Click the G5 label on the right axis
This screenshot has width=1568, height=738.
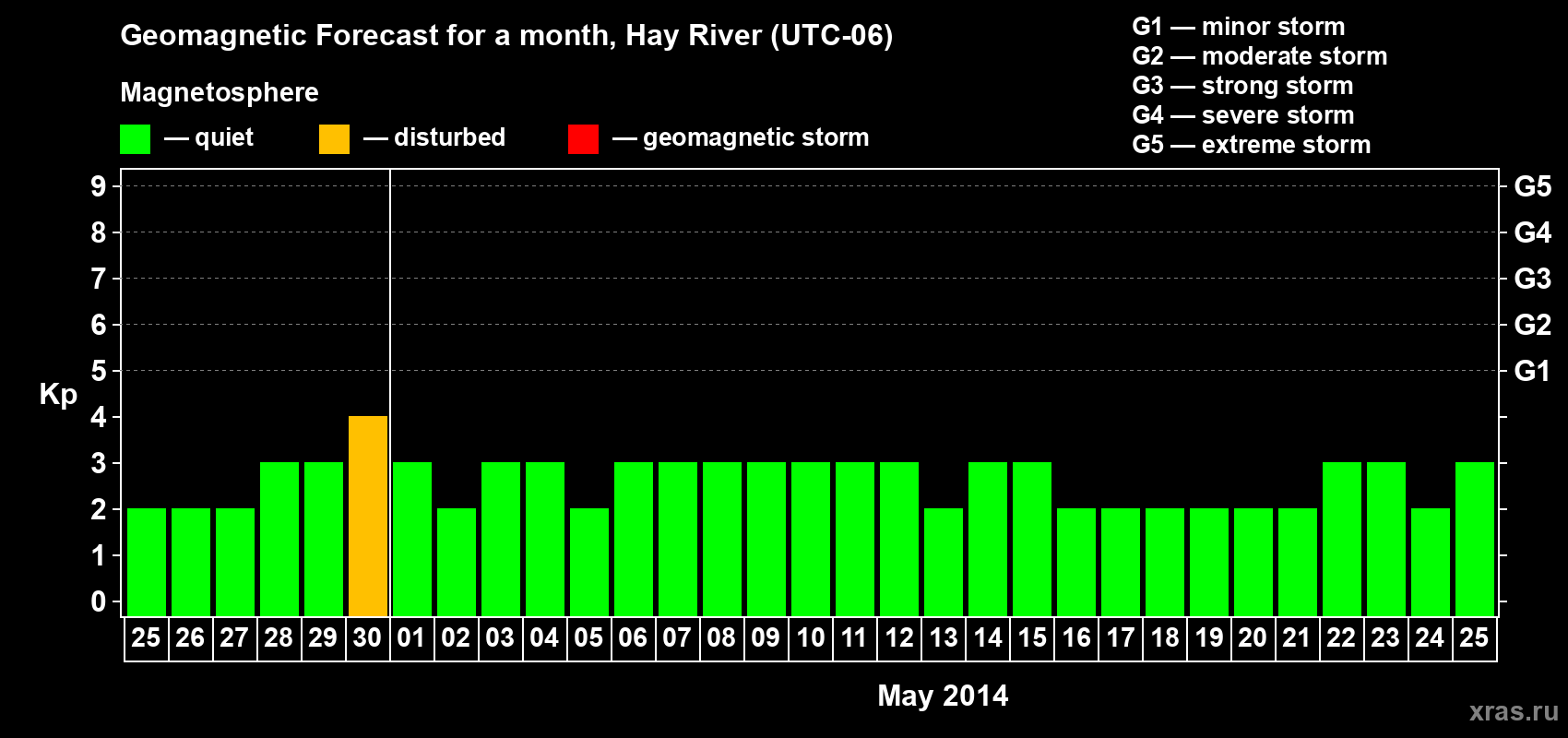(1532, 186)
